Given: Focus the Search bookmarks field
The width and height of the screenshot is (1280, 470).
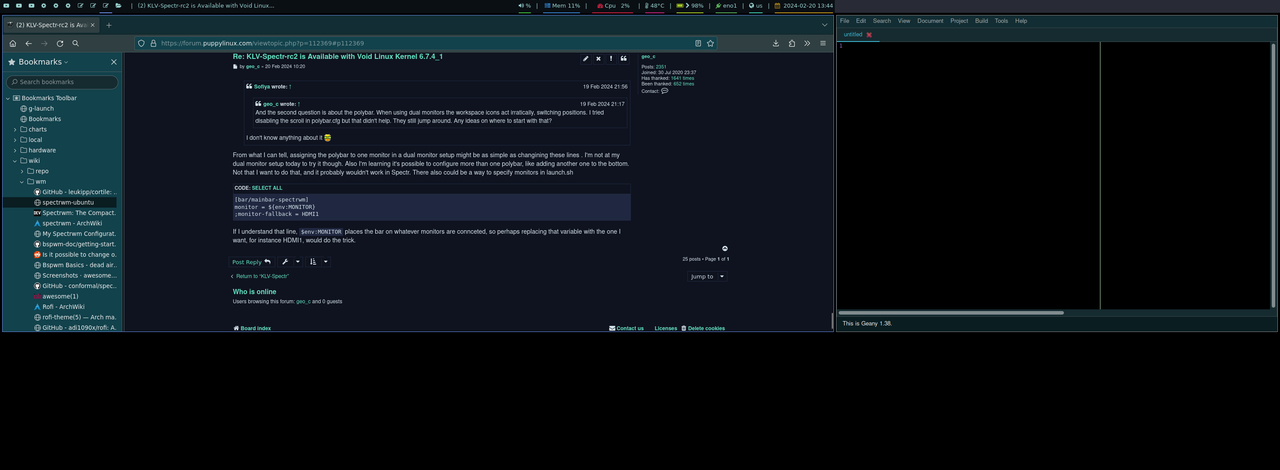Looking at the screenshot, I should tap(62, 82).
